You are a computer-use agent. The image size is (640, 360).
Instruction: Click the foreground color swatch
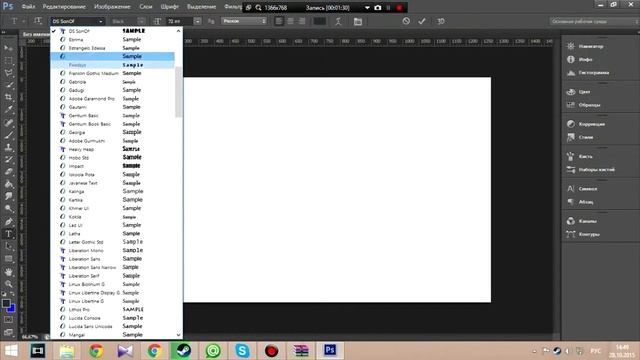[6, 303]
